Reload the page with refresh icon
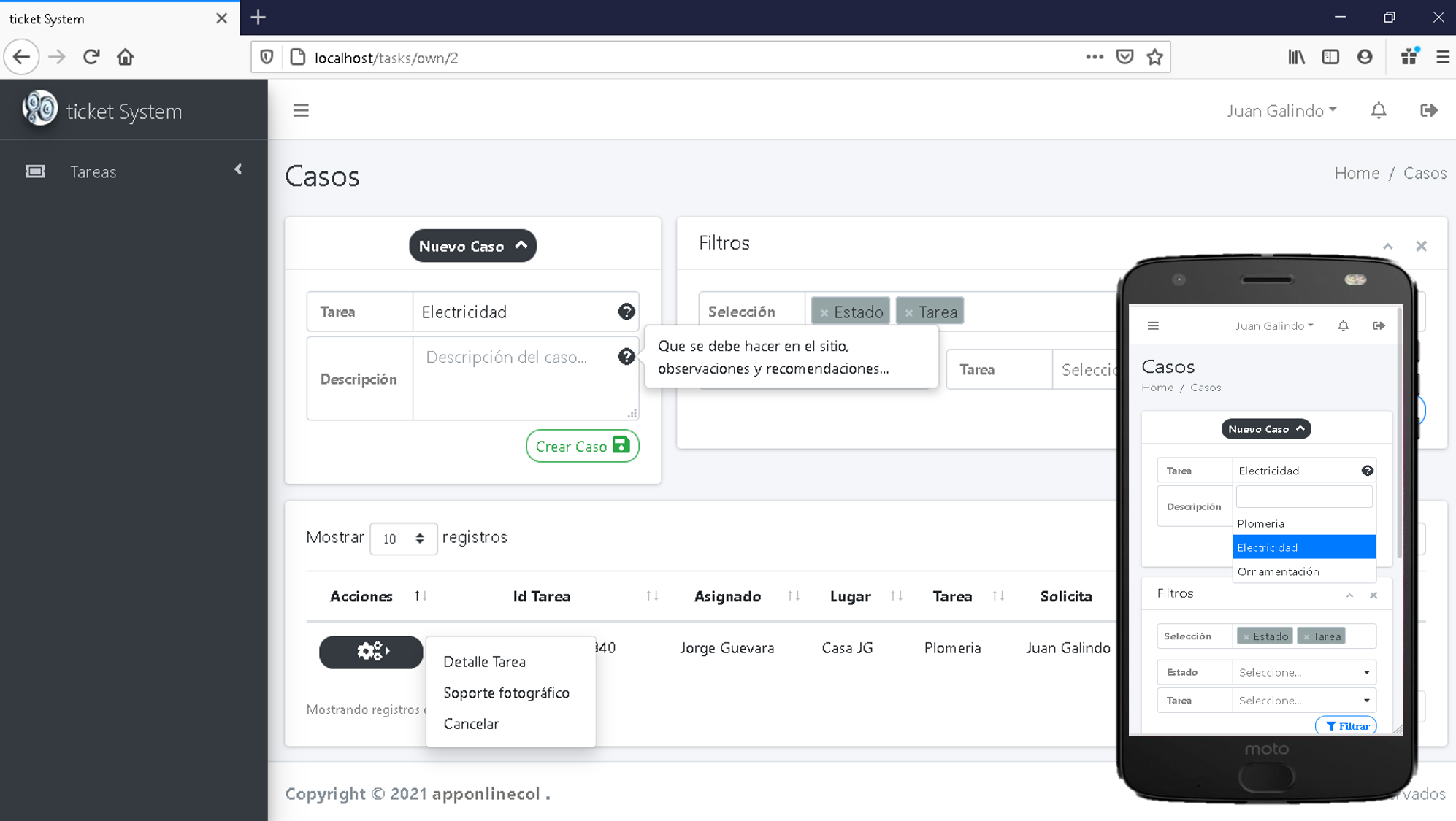 [91, 57]
